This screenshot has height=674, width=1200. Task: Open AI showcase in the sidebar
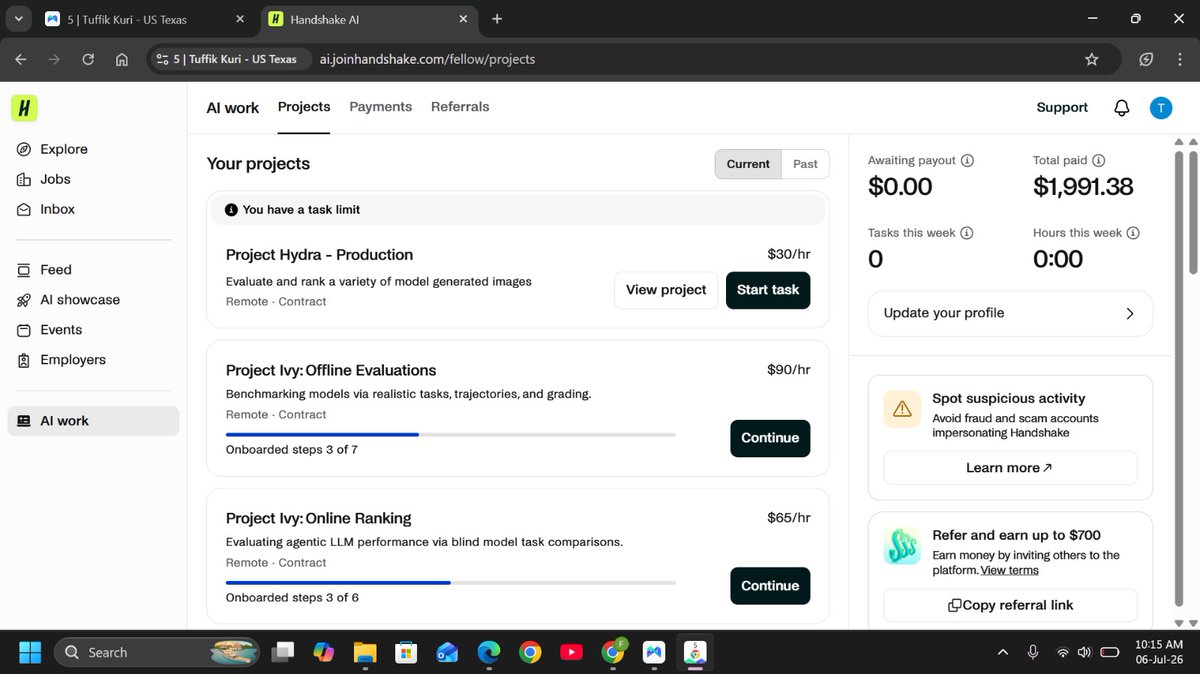(x=68, y=300)
